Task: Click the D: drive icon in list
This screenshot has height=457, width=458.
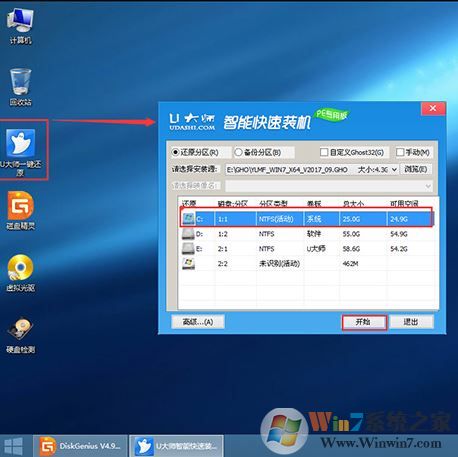Action: tap(188, 234)
